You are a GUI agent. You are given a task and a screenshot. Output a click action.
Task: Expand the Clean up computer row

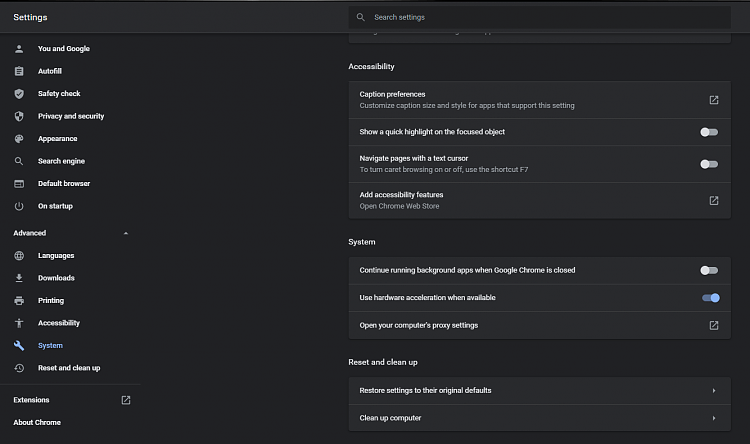coord(713,418)
